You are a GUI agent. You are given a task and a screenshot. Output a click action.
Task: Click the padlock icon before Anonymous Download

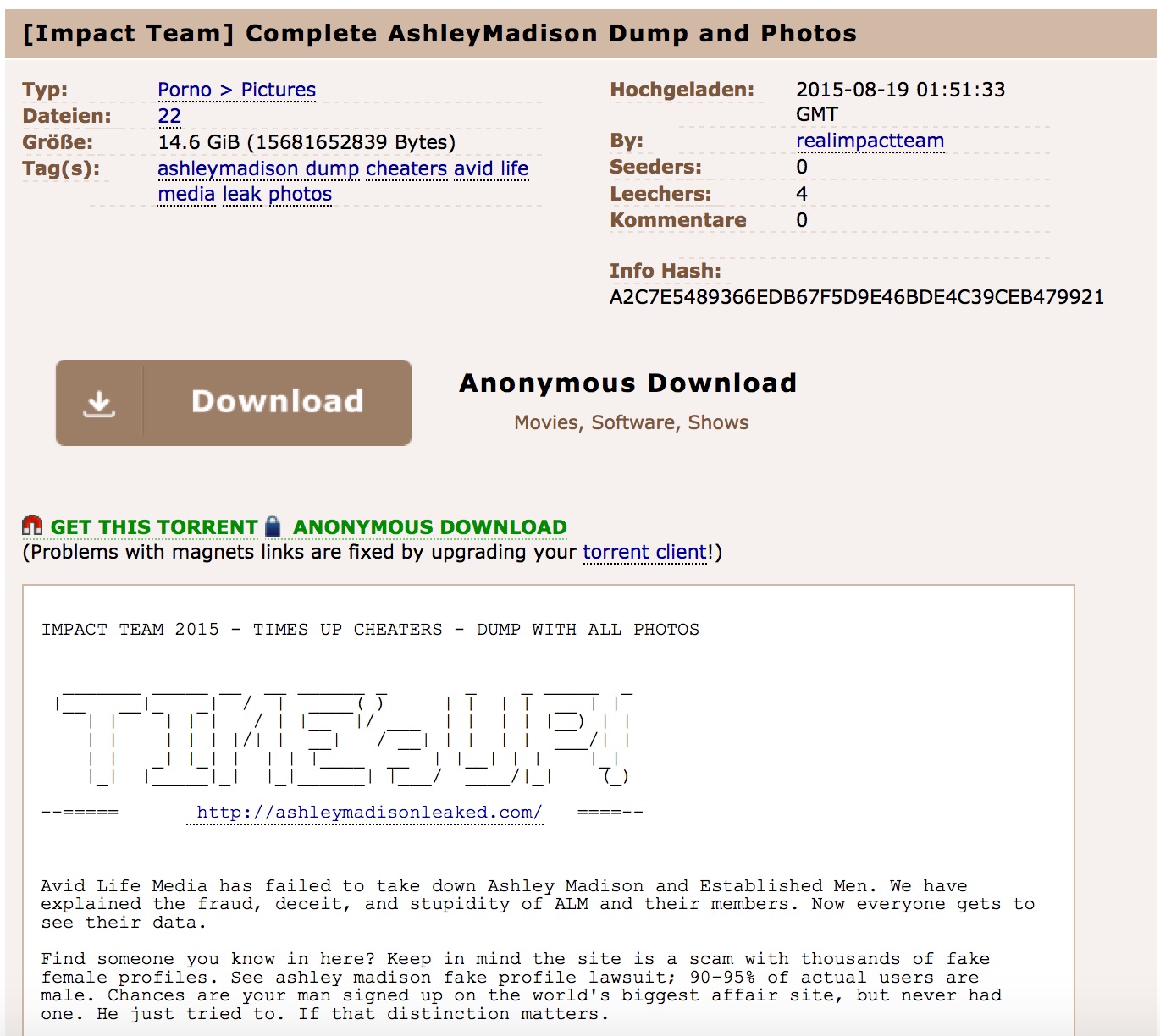pos(273,526)
